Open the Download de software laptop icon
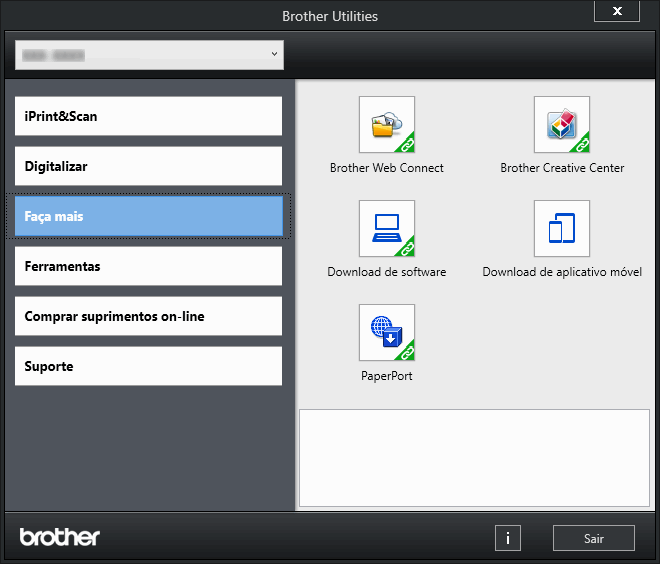 [386, 229]
